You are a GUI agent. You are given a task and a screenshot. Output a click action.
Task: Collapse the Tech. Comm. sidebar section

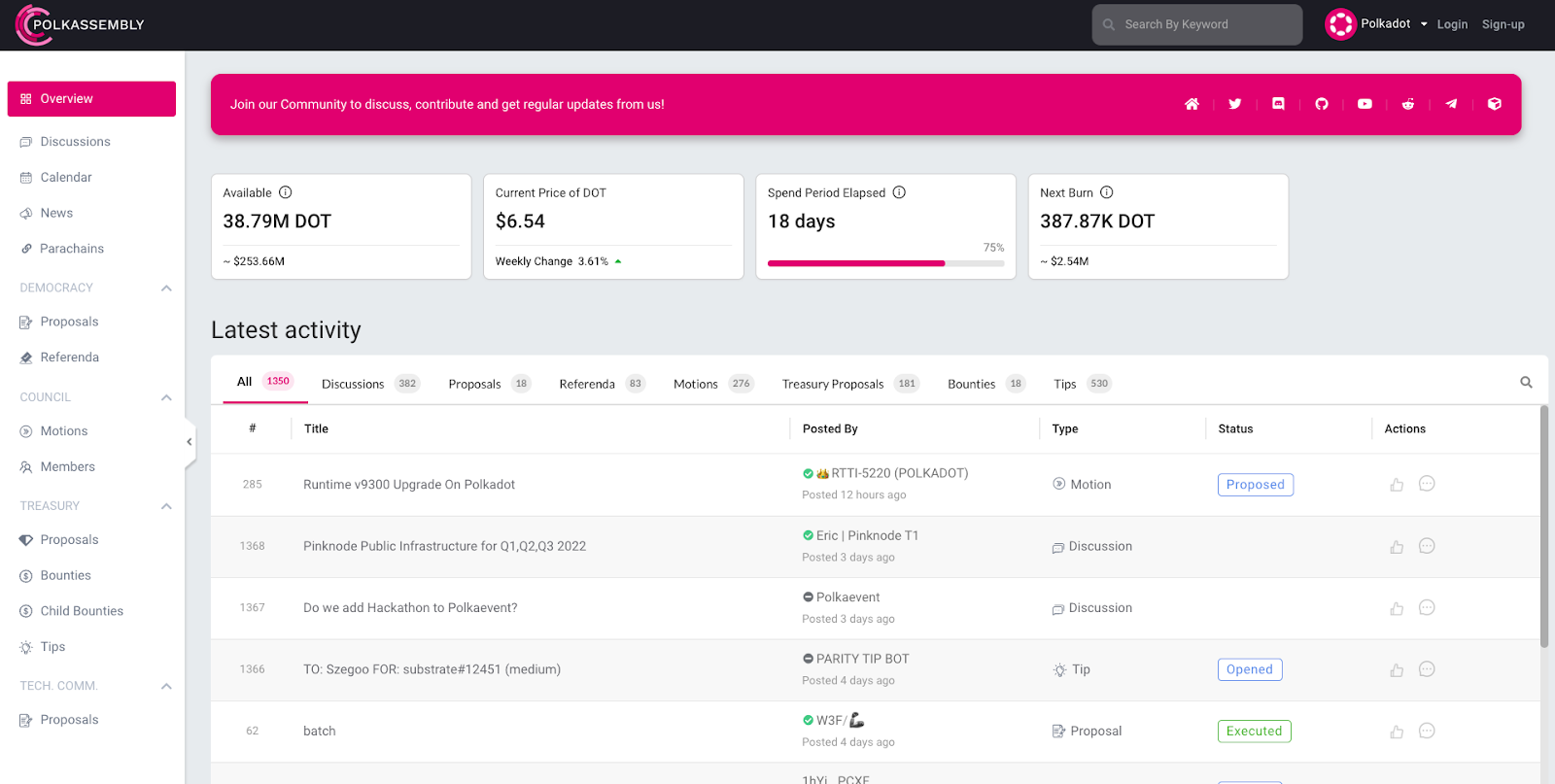pyautogui.click(x=166, y=686)
